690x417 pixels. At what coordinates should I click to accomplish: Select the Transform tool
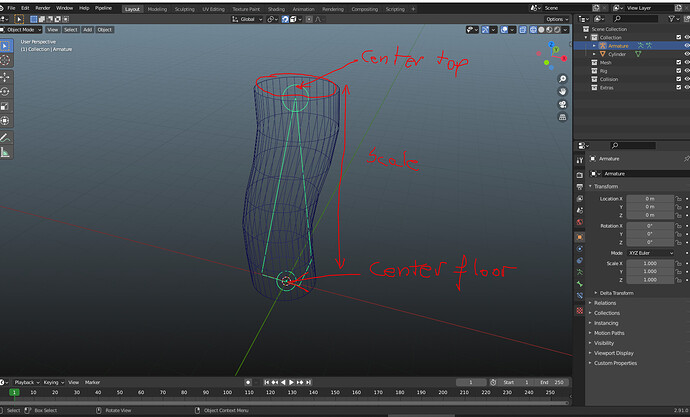(5, 121)
